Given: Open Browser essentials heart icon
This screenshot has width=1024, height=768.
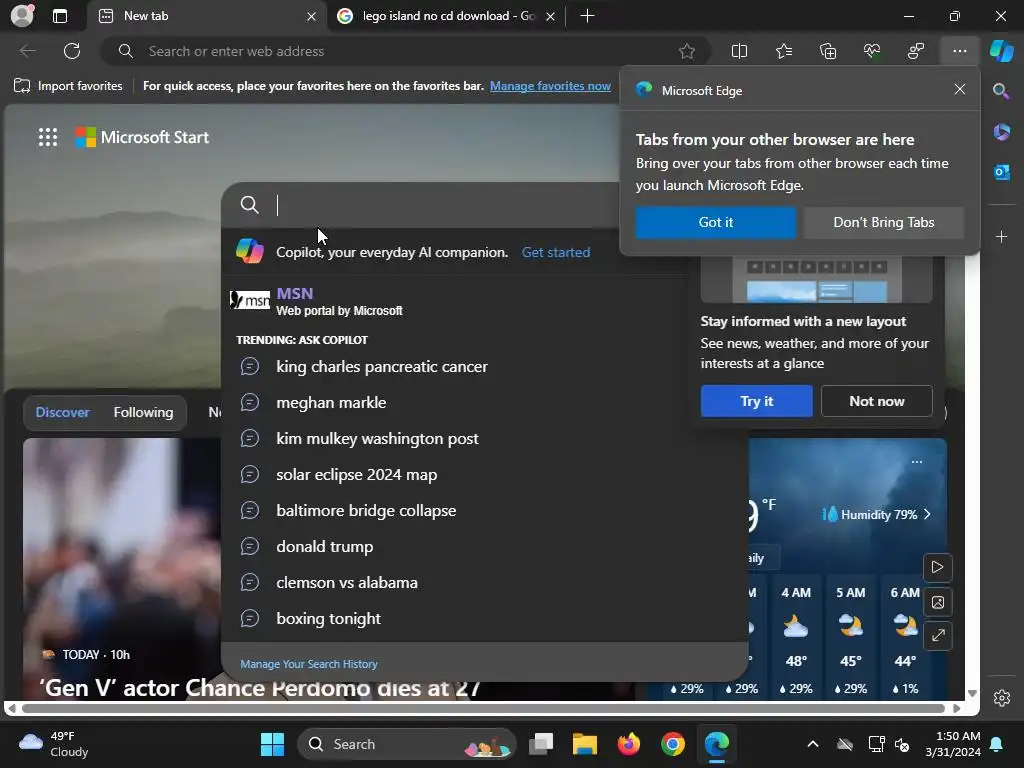Looking at the screenshot, I should [872, 51].
